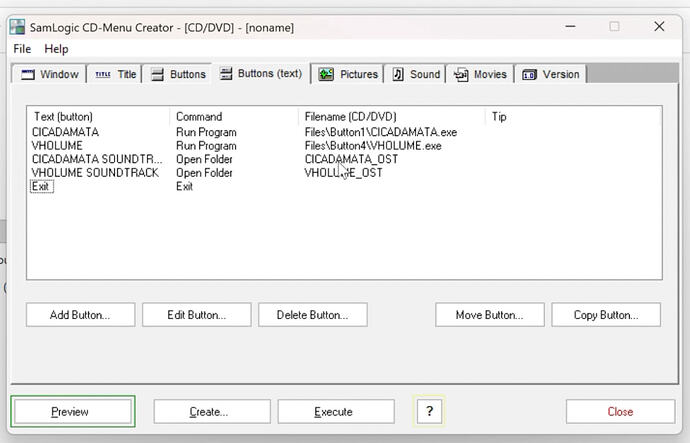Select the Buttons (text) tab
The image size is (690, 443).
click(261, 73)
